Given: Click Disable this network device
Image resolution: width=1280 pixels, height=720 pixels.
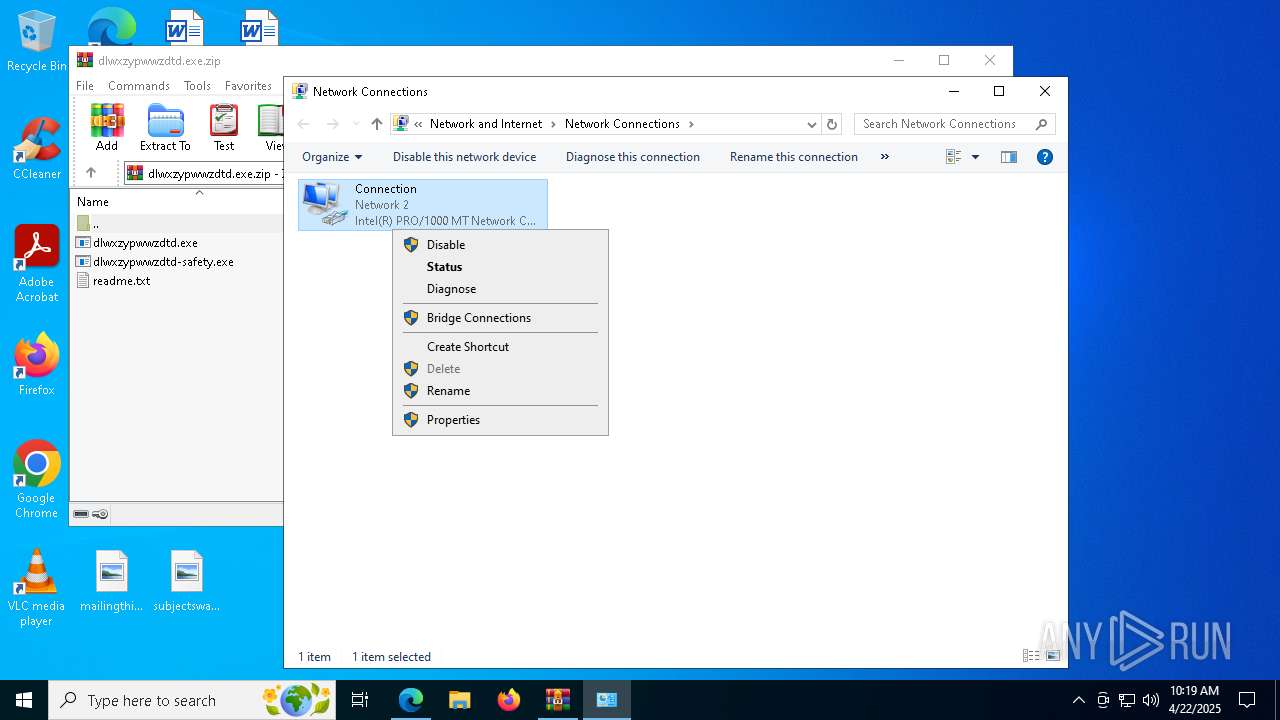Looking at the screenshot, I should pyautogui.click(x=464, y=157).
